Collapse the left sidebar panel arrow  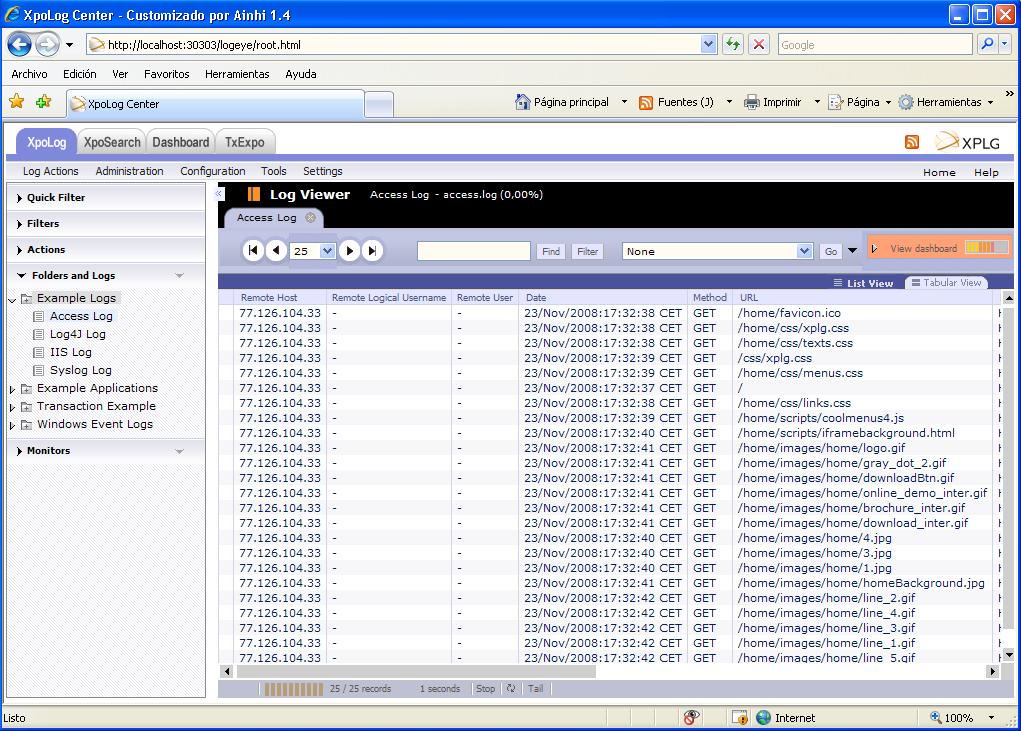pos(219,193)
